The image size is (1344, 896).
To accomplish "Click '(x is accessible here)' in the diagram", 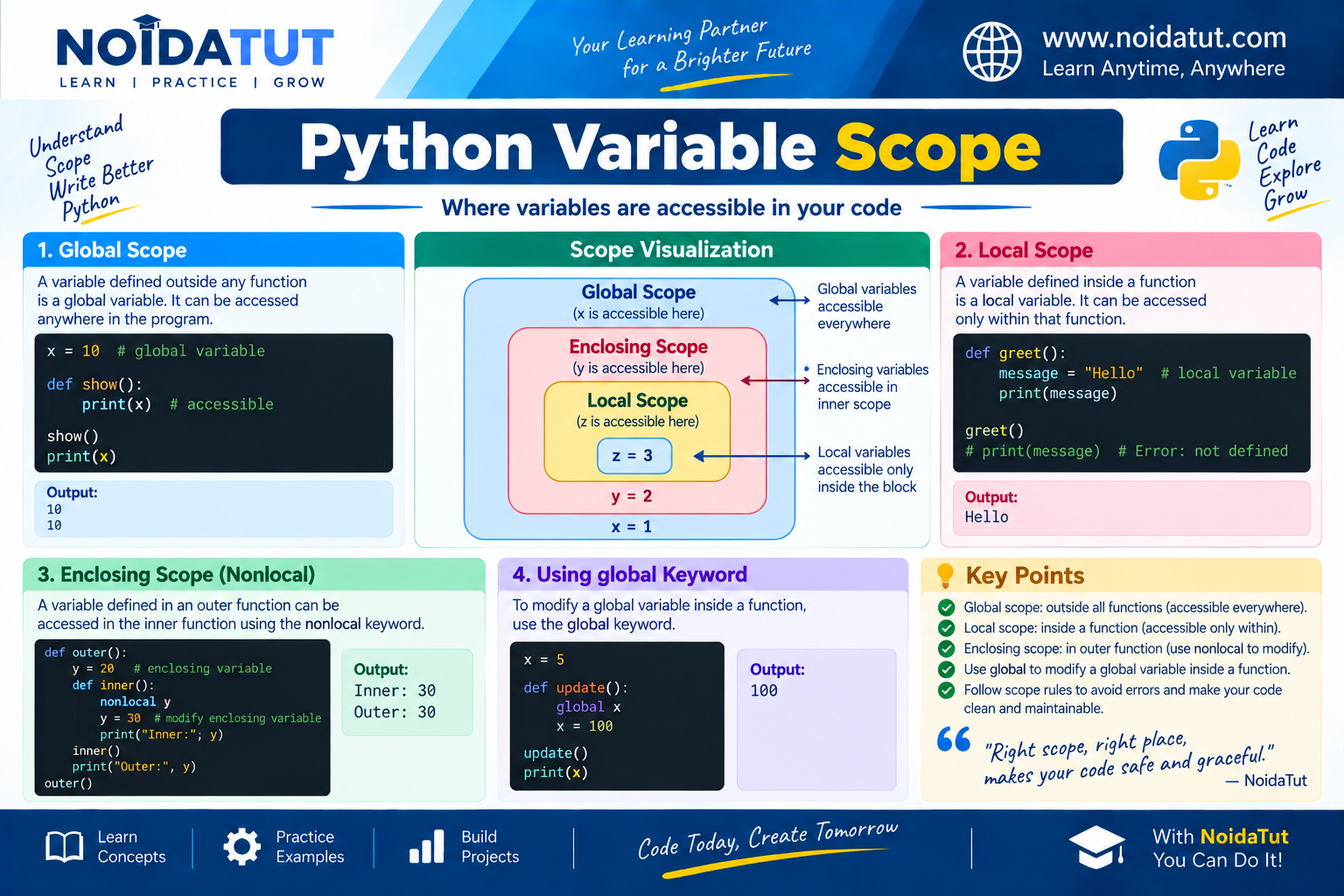I will point(639,313).
